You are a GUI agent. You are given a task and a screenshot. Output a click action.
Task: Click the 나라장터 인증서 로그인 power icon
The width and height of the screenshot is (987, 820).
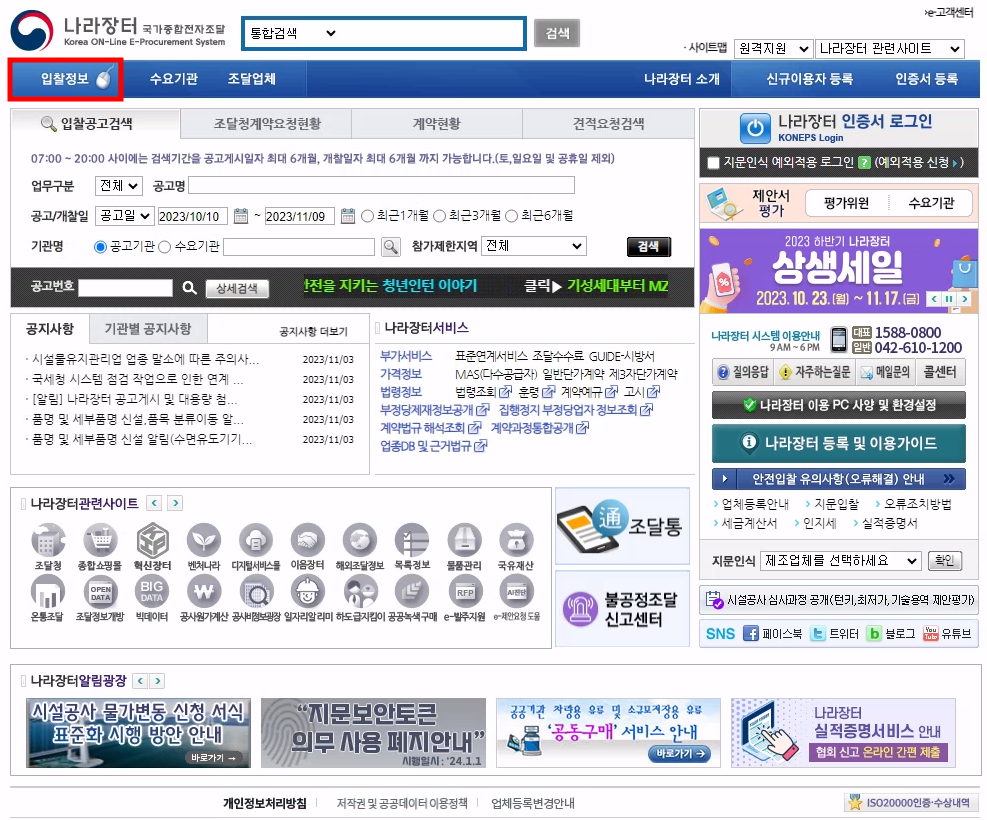(x=755, y=129)
